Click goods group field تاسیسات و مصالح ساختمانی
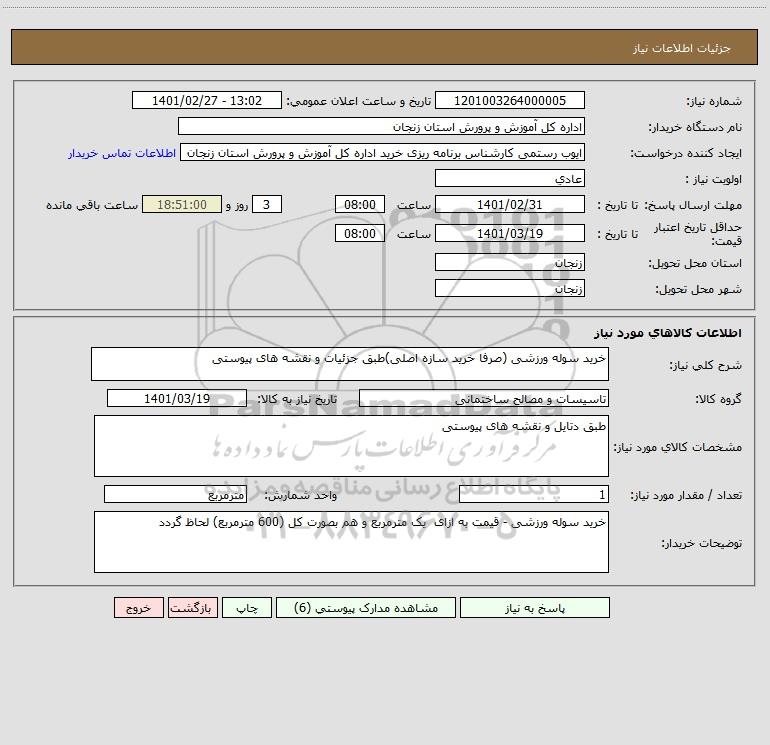Image resolution: width=770 pixels, height=745 pixels. (x=484, y=398)
